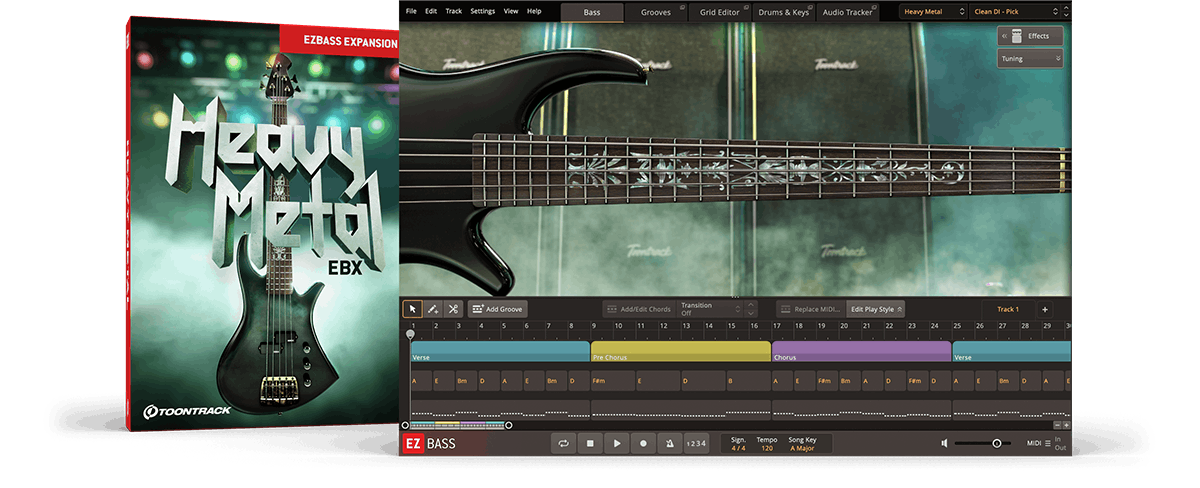Expand the Tuning panel
The image size is (1200, 488).
(x=1029, y=59)
